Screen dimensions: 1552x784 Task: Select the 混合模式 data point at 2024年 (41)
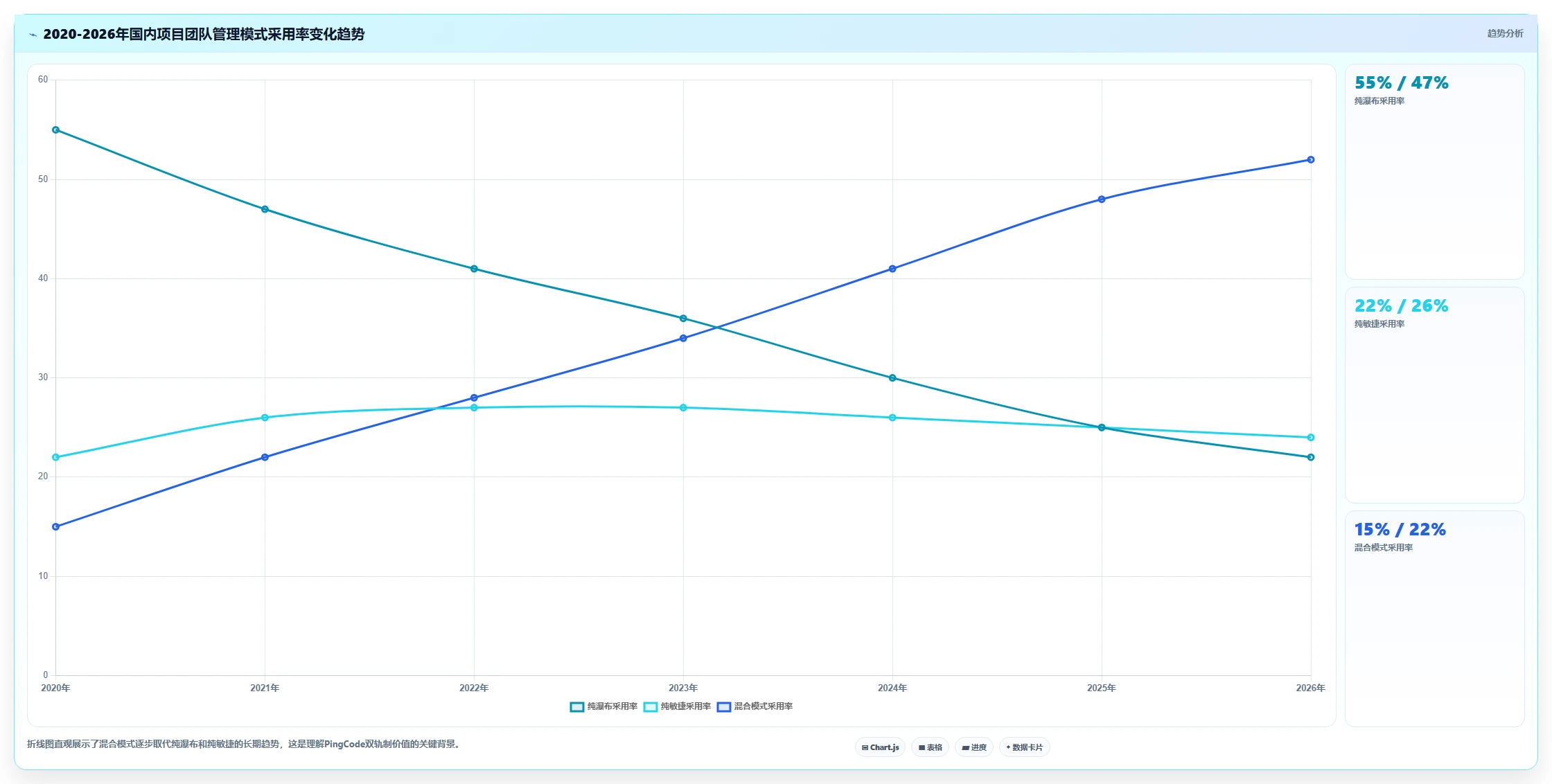coord(892,269)
